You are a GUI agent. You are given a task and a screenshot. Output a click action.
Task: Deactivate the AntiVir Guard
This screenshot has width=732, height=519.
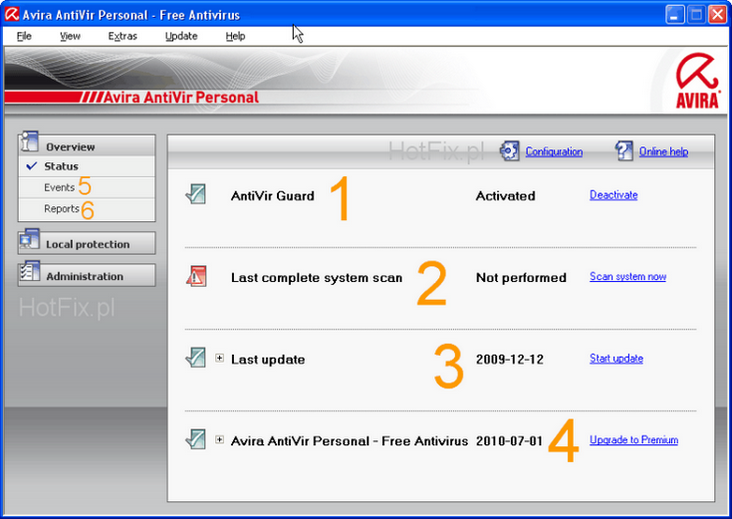click(x=613, y=195)
